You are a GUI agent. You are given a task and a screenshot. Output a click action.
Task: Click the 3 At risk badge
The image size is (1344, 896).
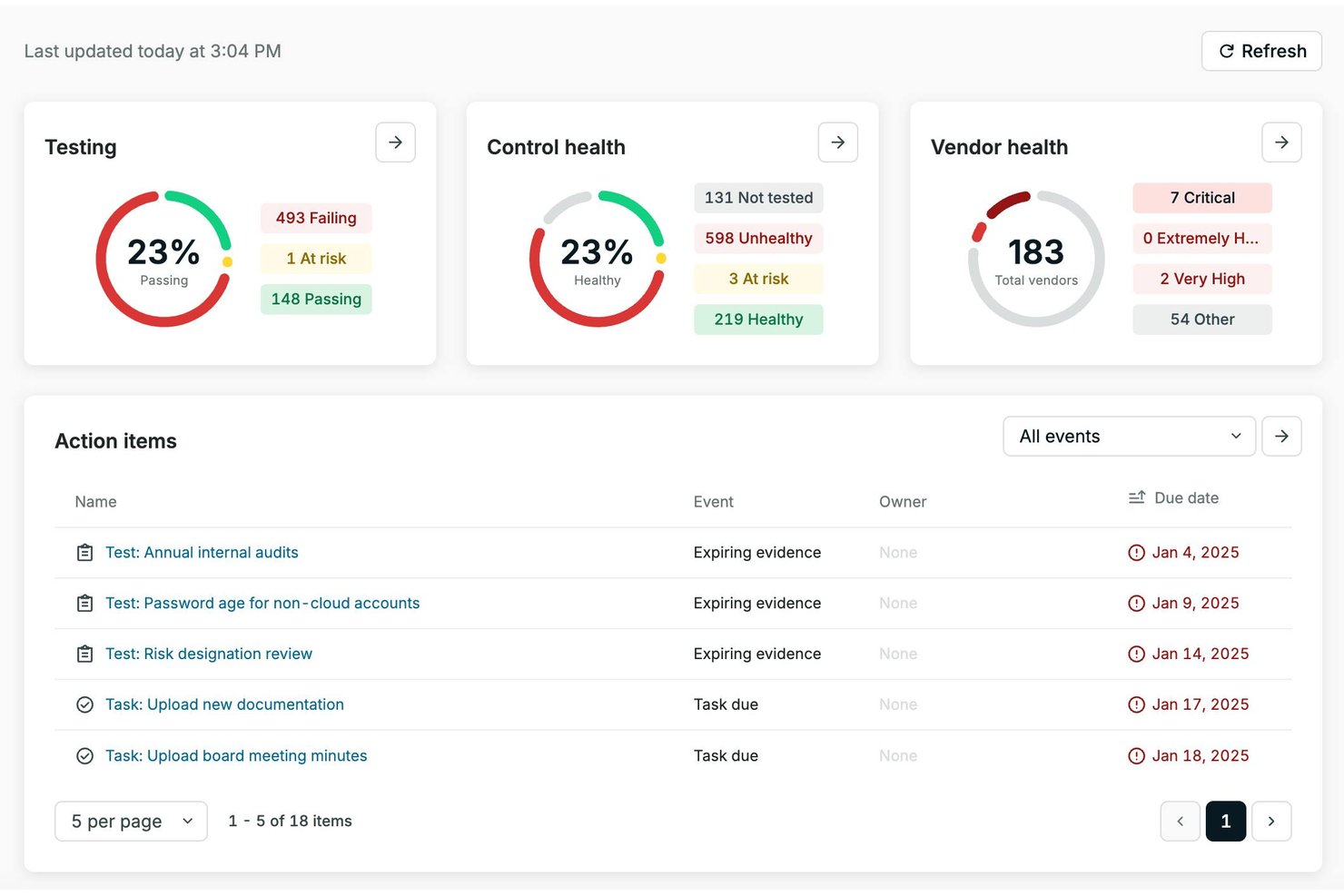point(758,279)
